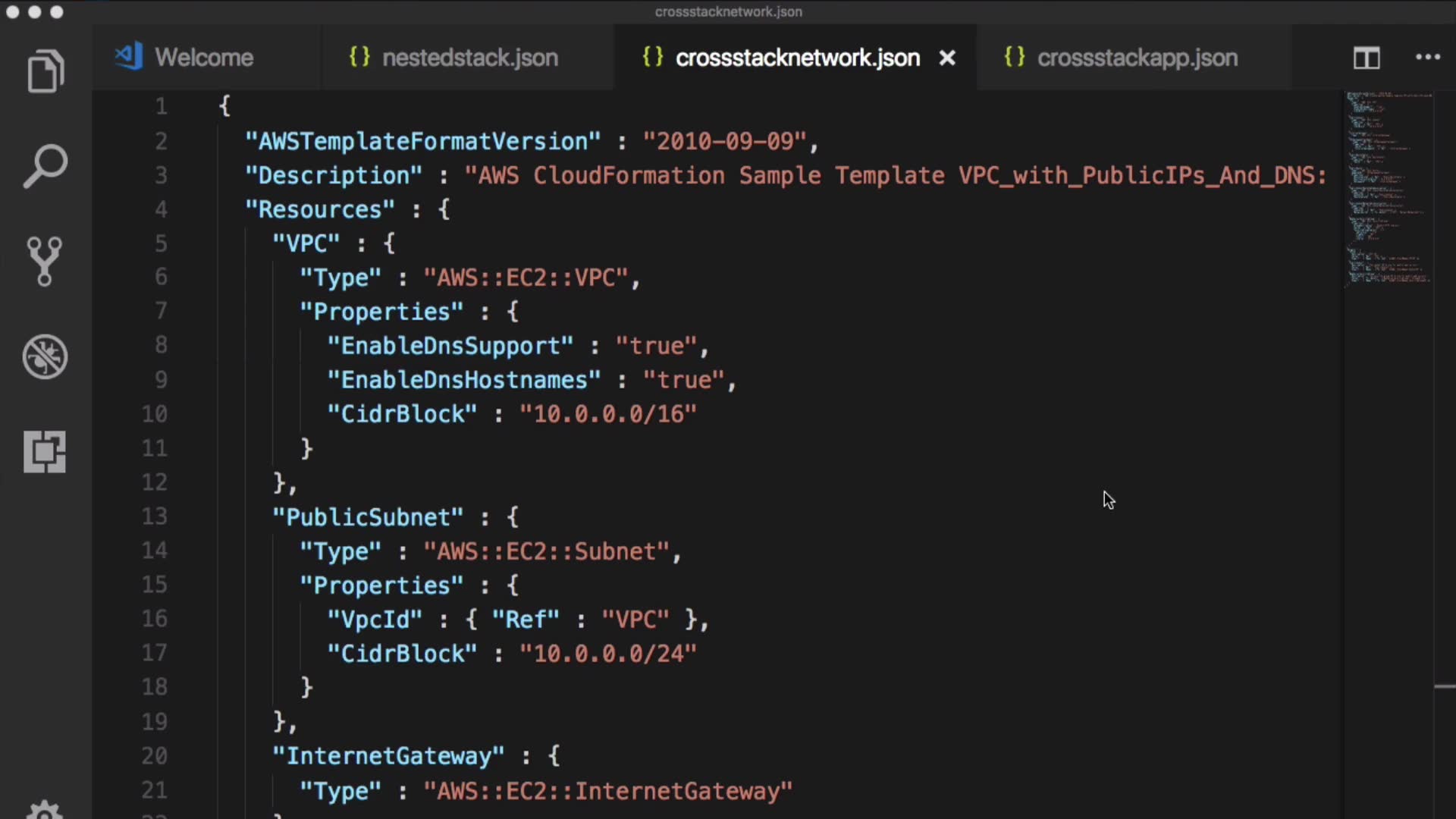This screenshot has height=819, width=1456.
Task: Open the Search panel magnifier icon
Action: (45, 166)
